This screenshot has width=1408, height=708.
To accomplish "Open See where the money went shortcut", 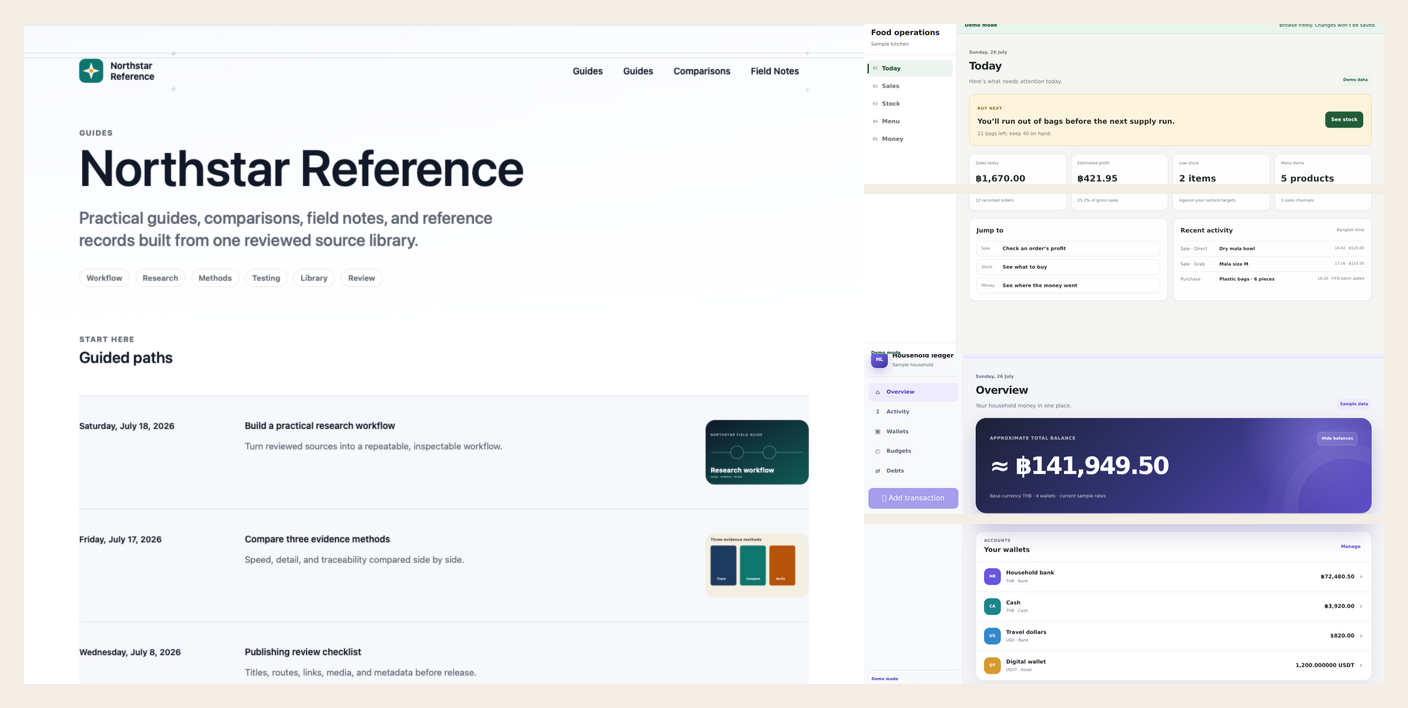I will [1068, 286].
